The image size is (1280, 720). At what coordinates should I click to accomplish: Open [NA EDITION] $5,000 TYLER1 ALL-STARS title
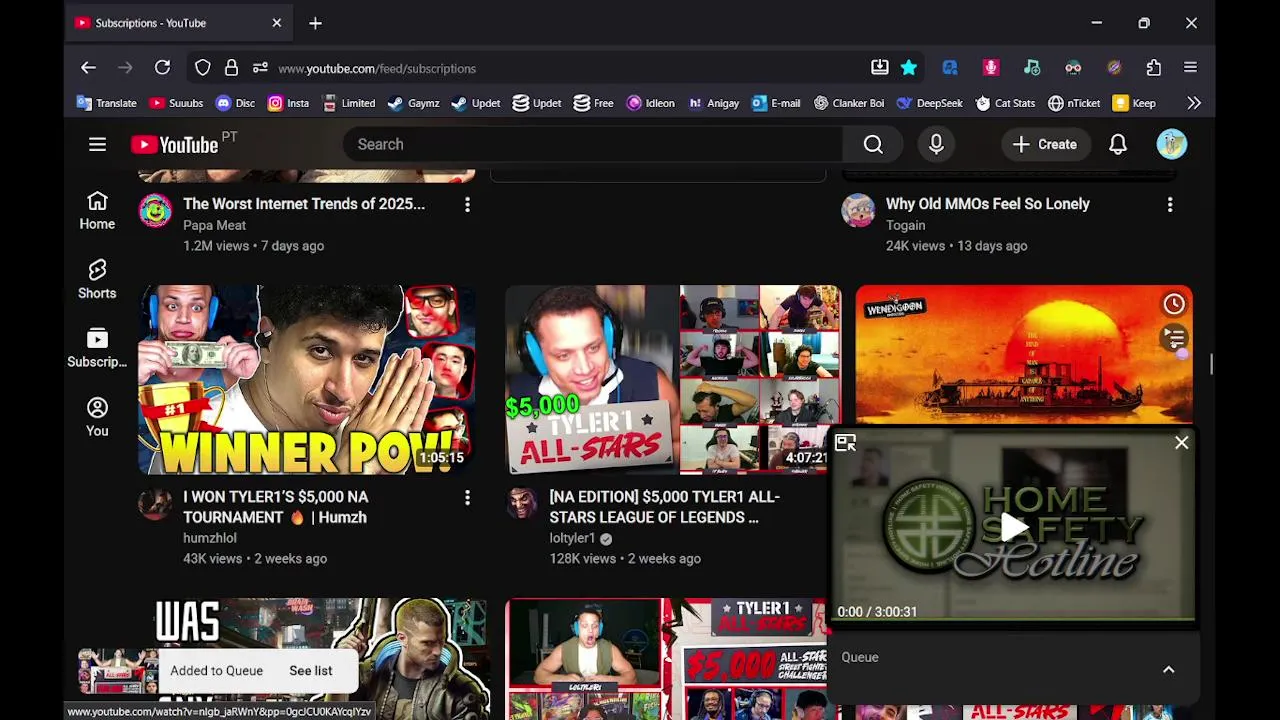tap(664, 507)
